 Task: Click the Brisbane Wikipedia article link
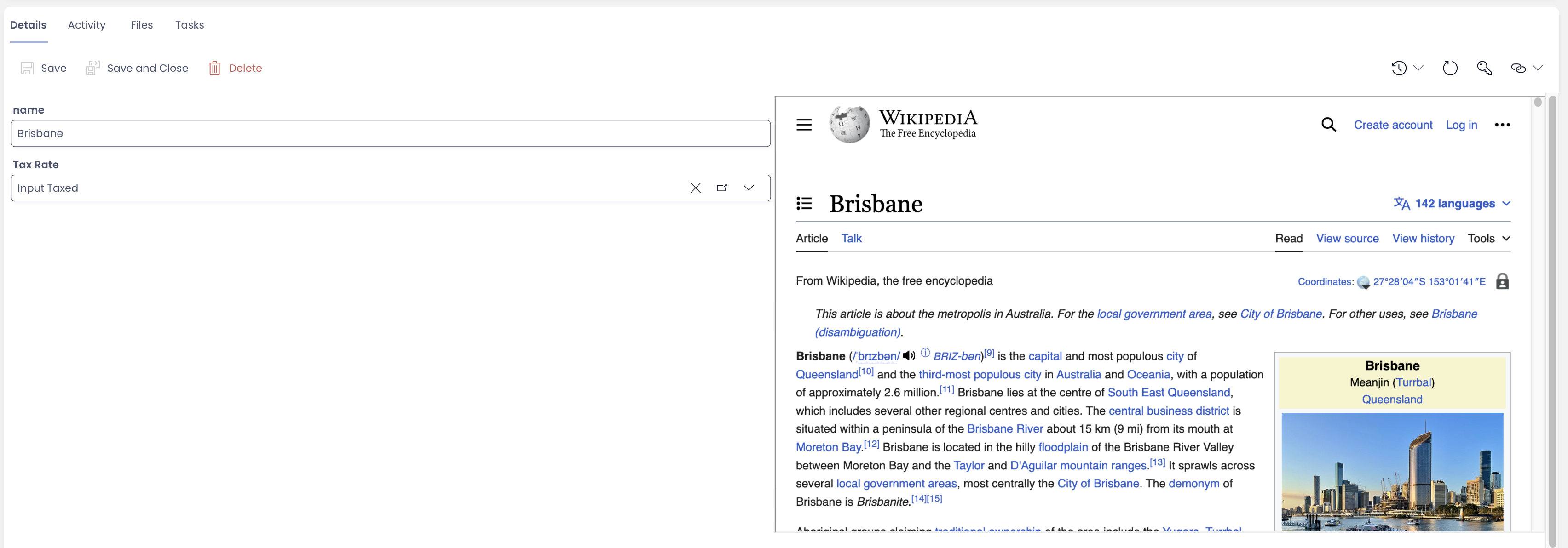pos(812,238)
